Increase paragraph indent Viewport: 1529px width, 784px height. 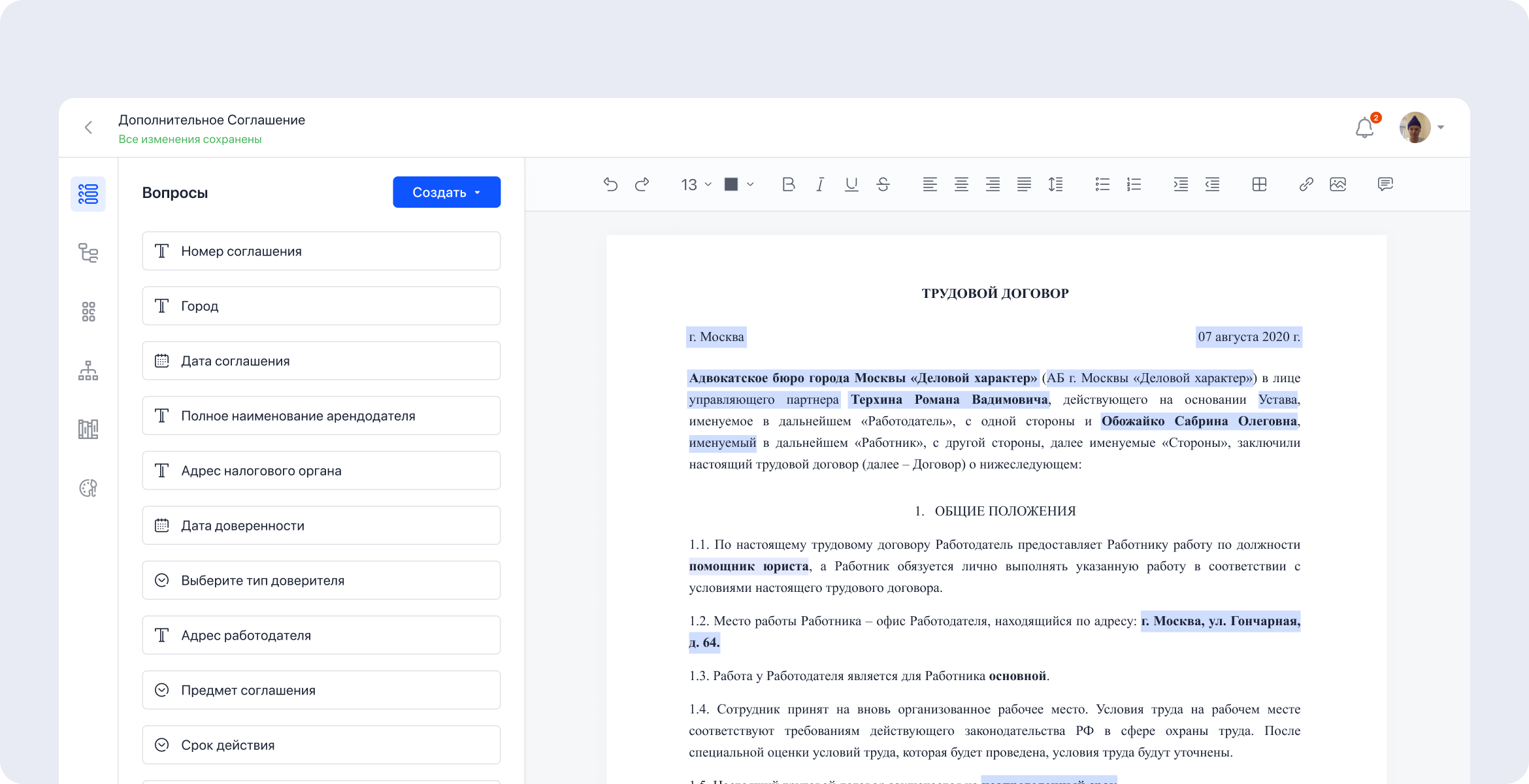point(1181,184)
